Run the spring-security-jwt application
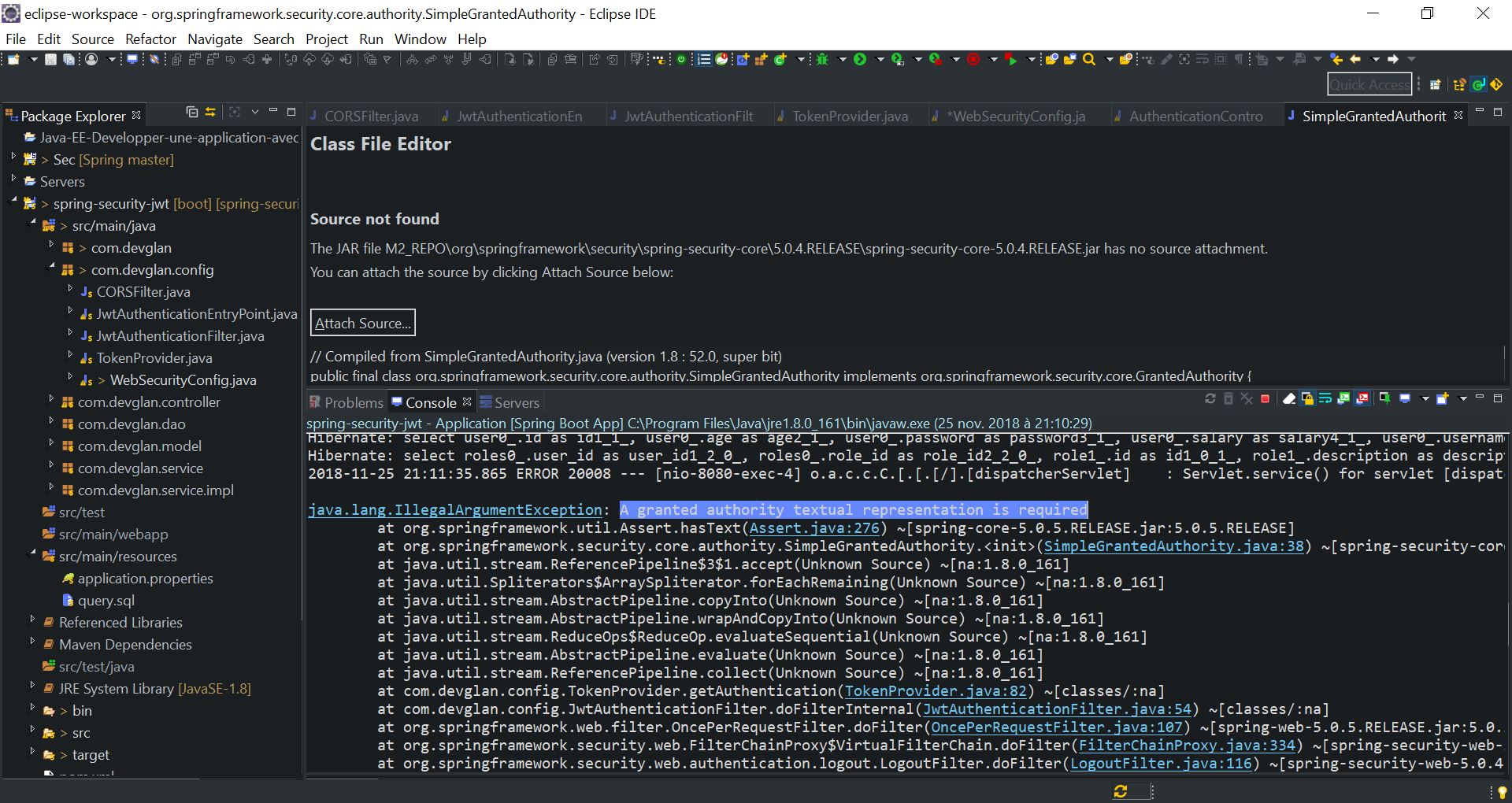The width and height of the screenshot is (1512, 803). (x=861, y=59)
